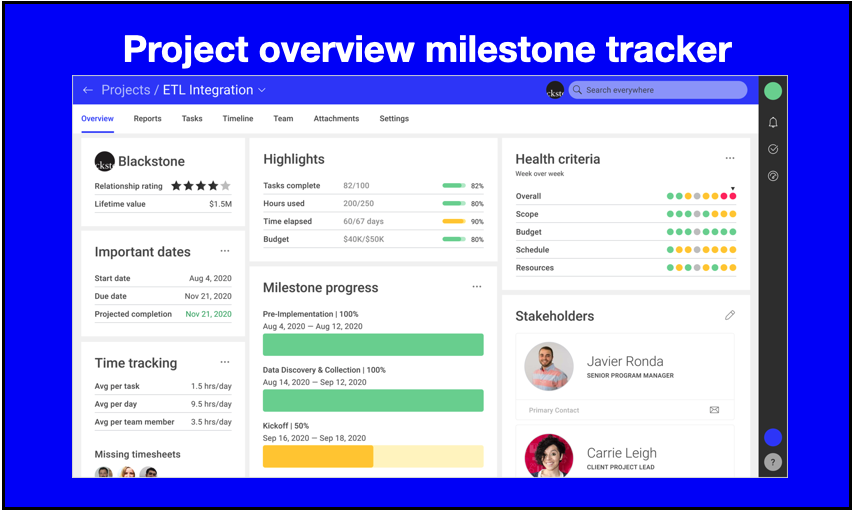Click Start date Aug 4, 2020 value

[210, 278]
